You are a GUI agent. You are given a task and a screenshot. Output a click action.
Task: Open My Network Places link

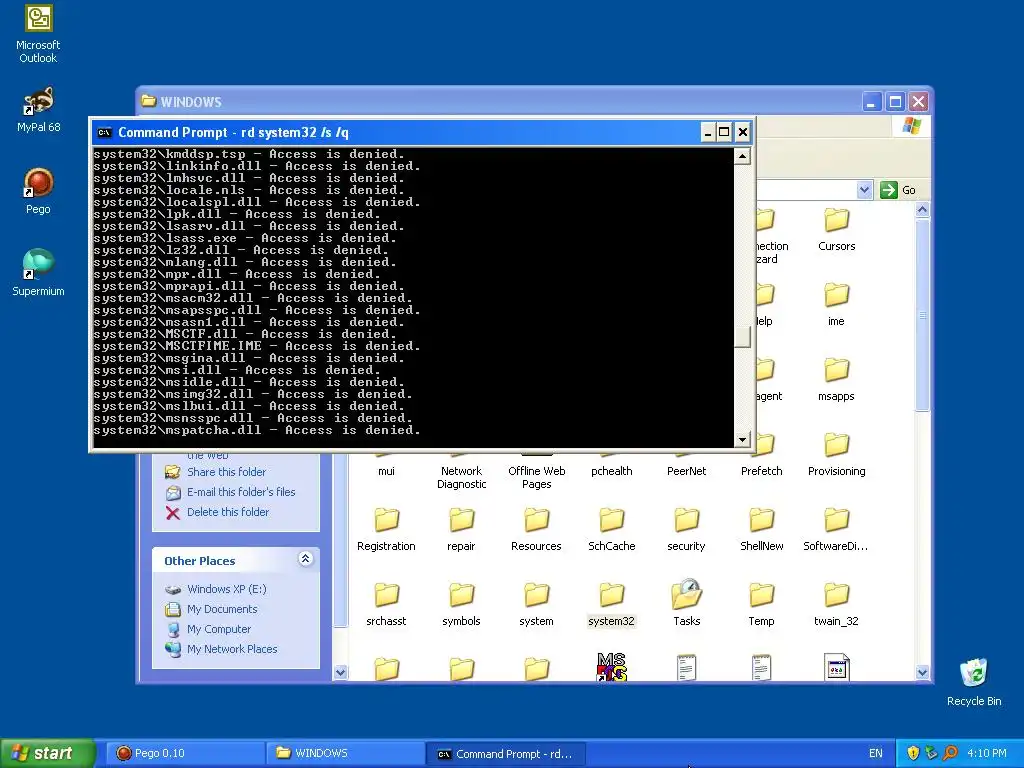coord(232,649)
